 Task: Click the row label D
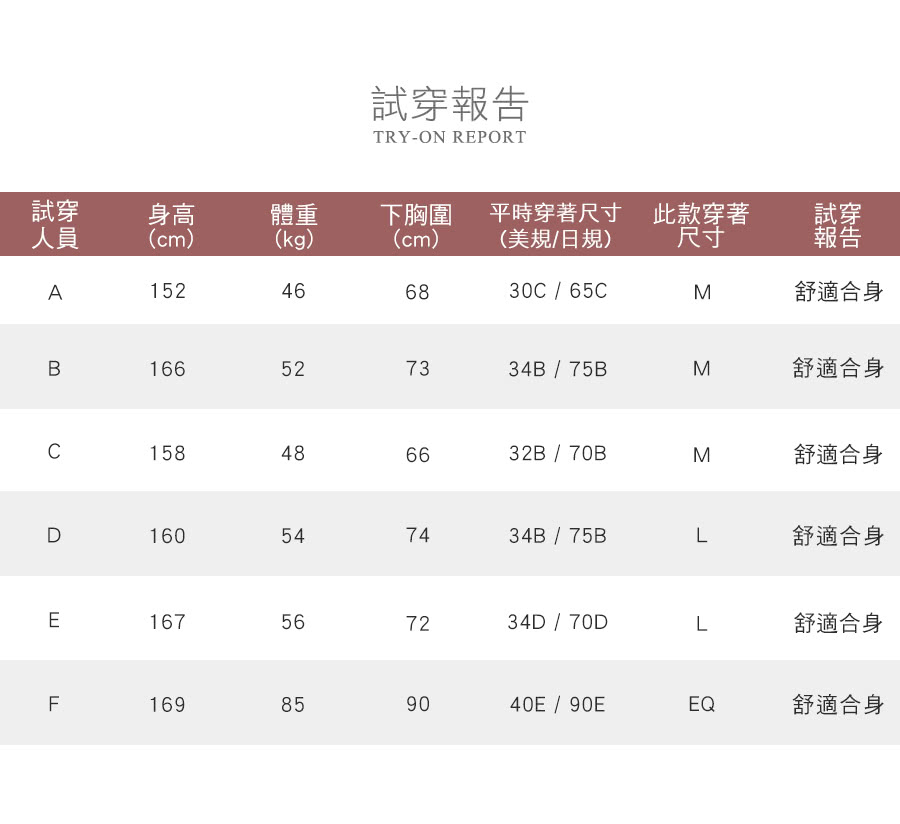click(54, 536)
